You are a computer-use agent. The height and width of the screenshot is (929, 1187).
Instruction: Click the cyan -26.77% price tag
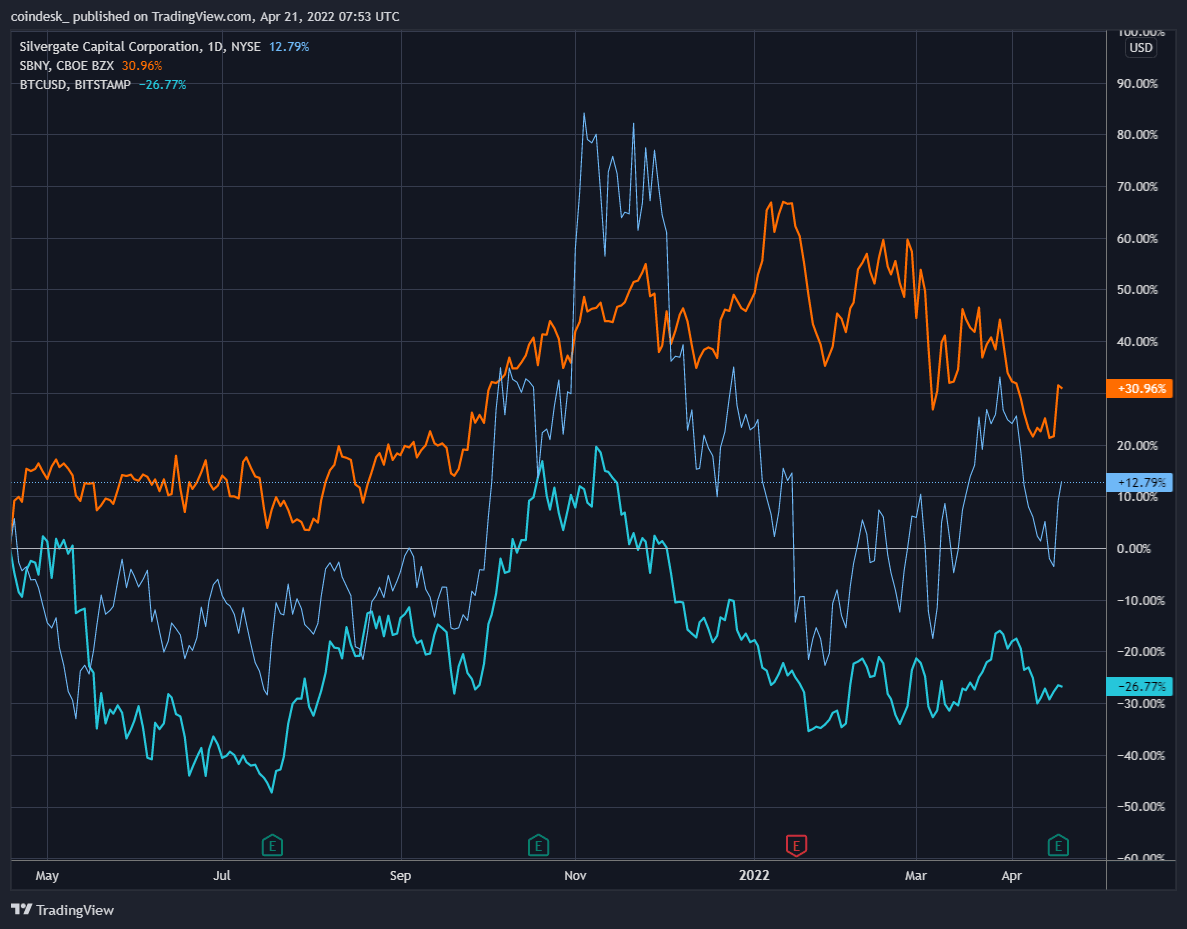pyautogui.click(x=1140, y=686)
